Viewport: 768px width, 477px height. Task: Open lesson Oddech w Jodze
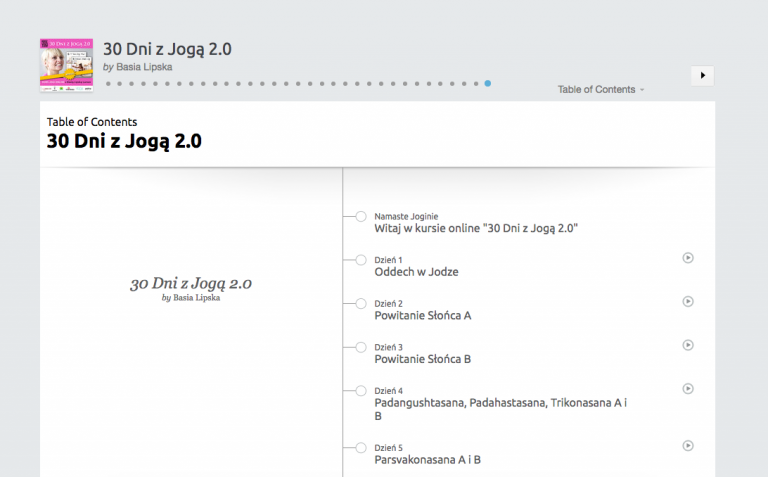tap(416, 272)
